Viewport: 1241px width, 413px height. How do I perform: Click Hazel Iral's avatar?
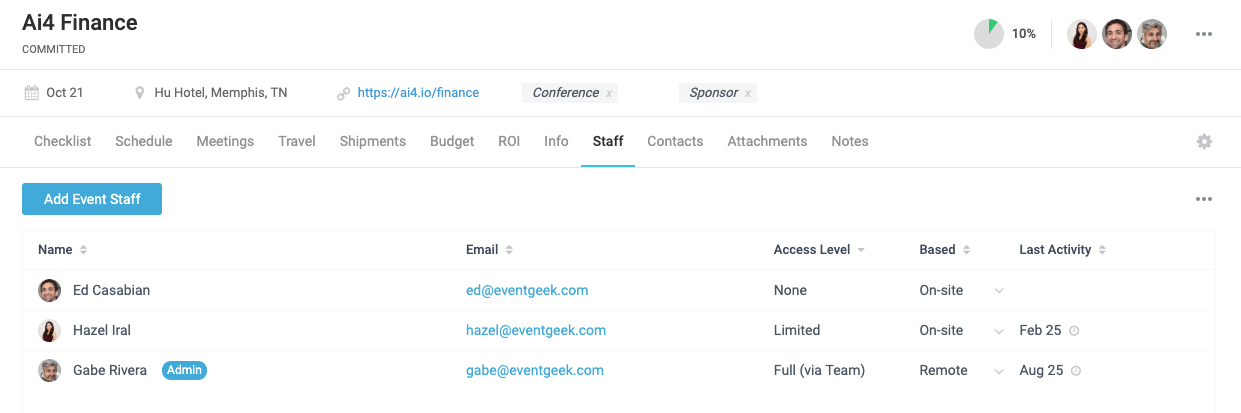click(x=49, y=331)
